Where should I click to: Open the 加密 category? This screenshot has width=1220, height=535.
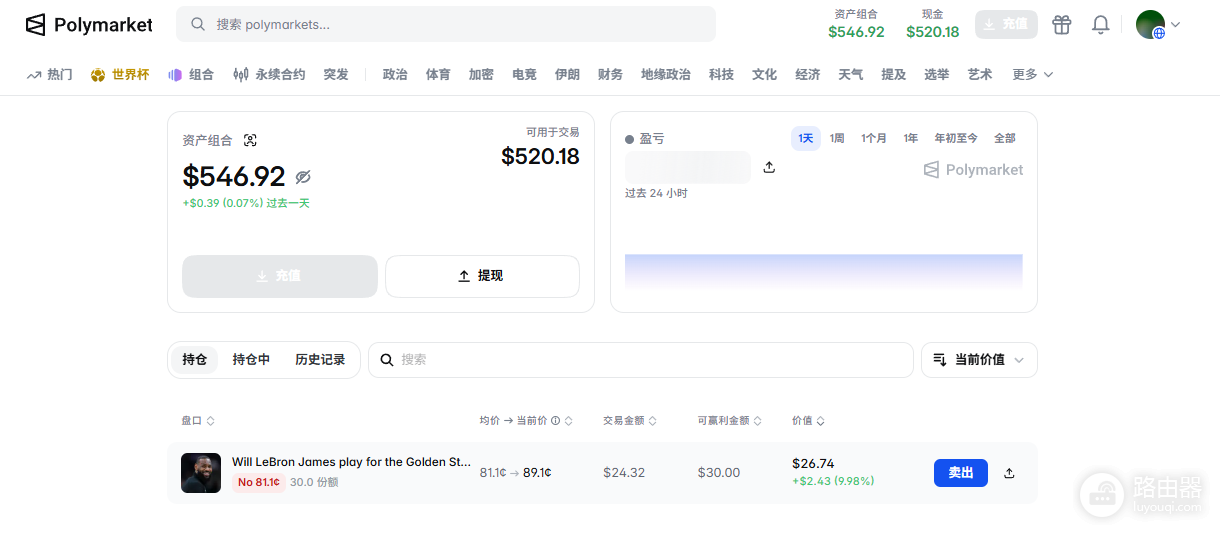pos(481,74)
